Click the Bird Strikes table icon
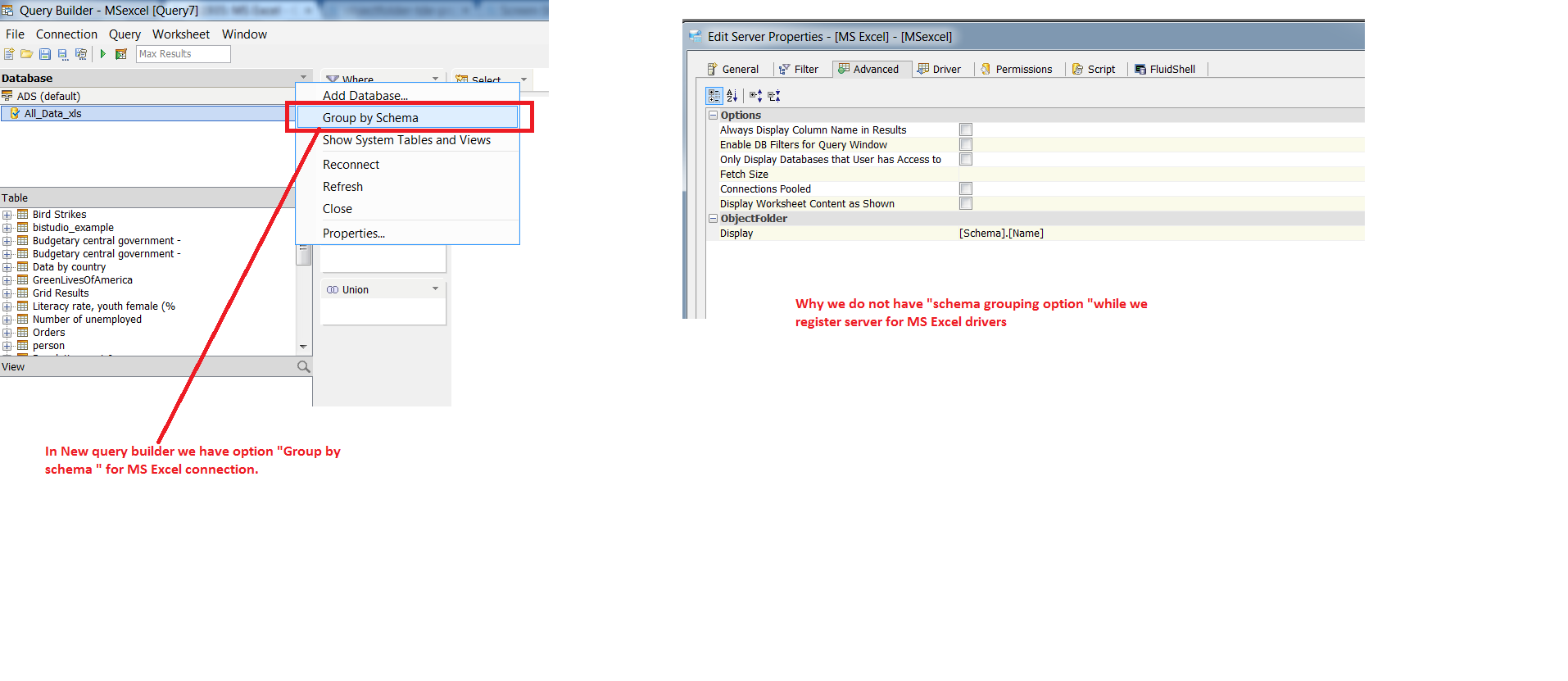Image resolution: width=1568 pixels, height=681 pixels. (x=23, y=215)
